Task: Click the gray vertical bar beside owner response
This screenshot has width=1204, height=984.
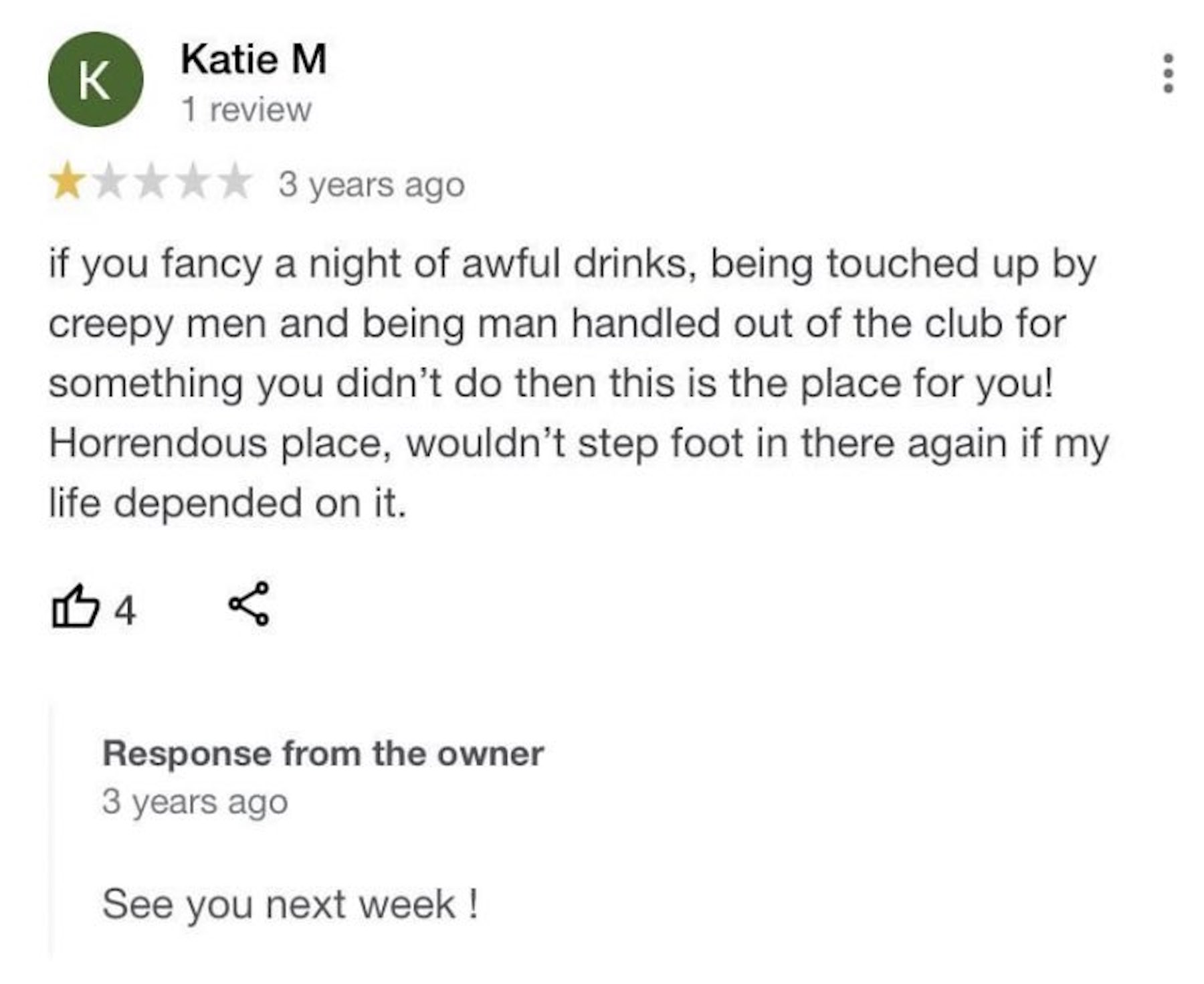Action: coord(51,829)
